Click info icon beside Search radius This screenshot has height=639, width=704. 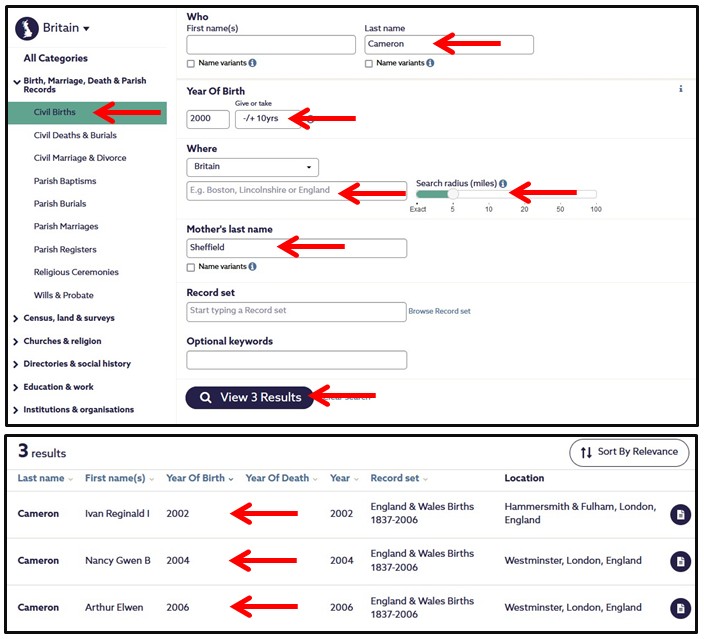503,184
